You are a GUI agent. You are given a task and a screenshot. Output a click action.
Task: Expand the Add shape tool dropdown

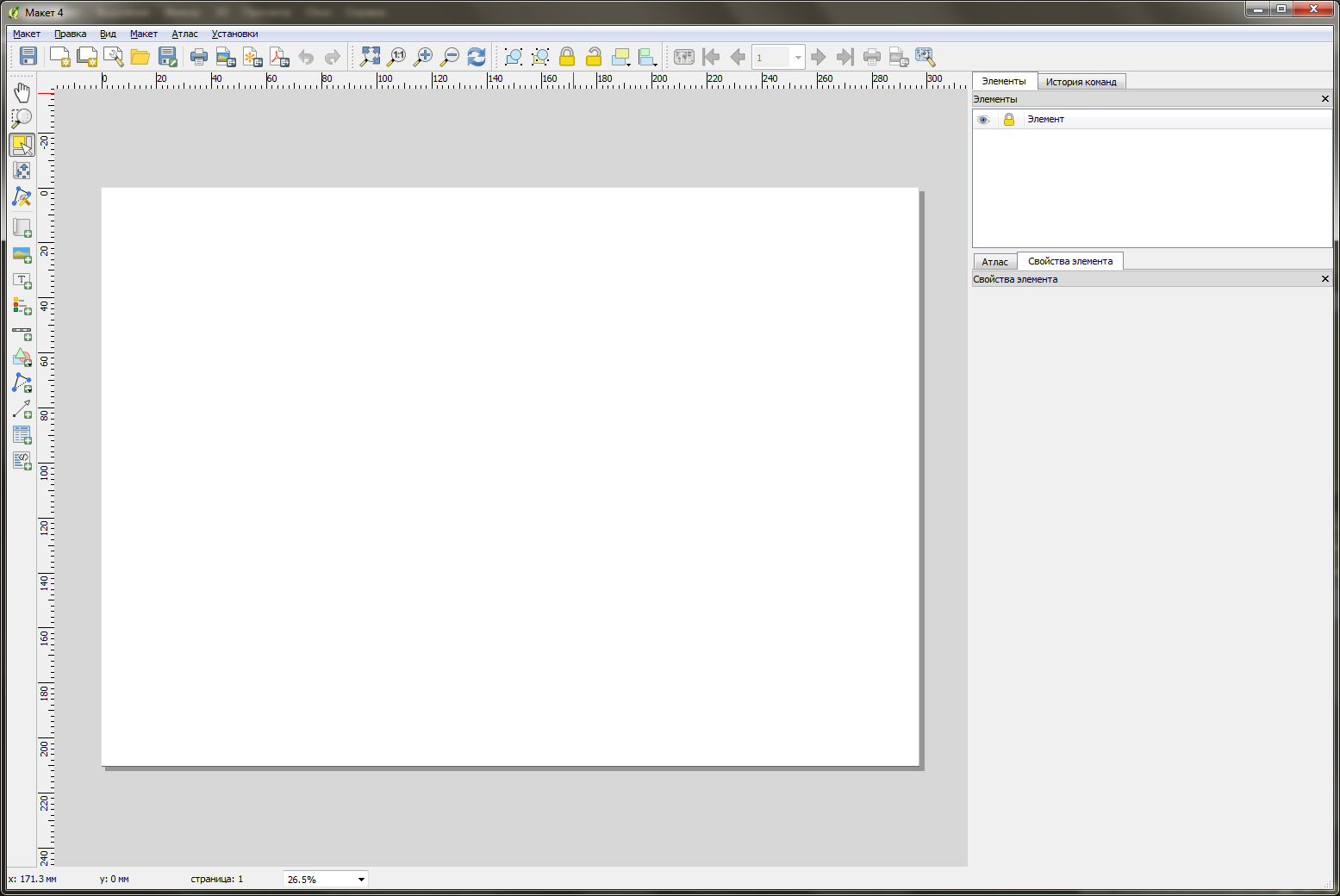coord(28,364)
